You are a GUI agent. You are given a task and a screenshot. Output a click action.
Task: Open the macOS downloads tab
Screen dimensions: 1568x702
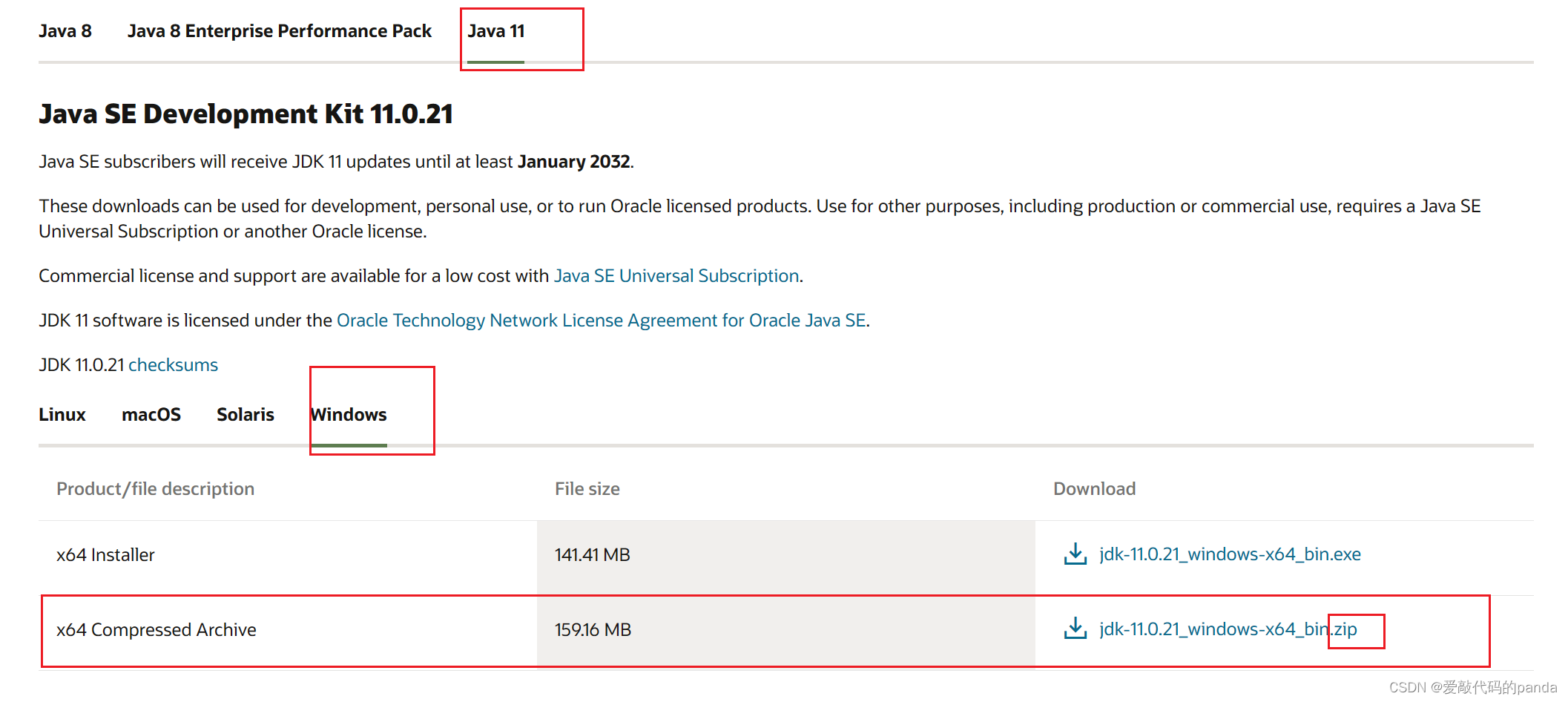click(x=151, y=414)
